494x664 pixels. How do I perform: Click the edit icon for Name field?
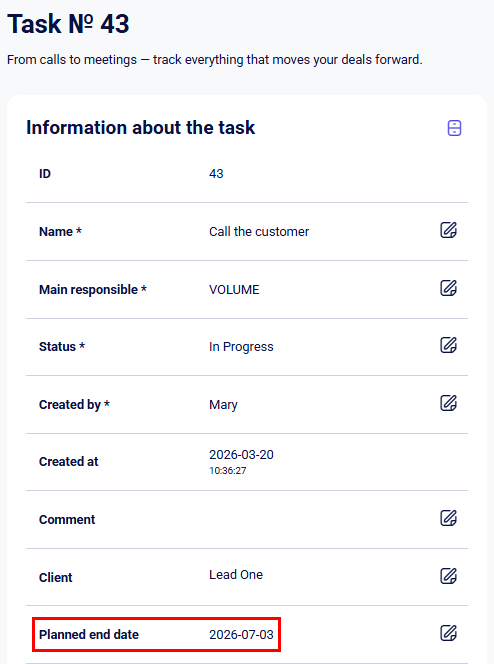(448, 230)
